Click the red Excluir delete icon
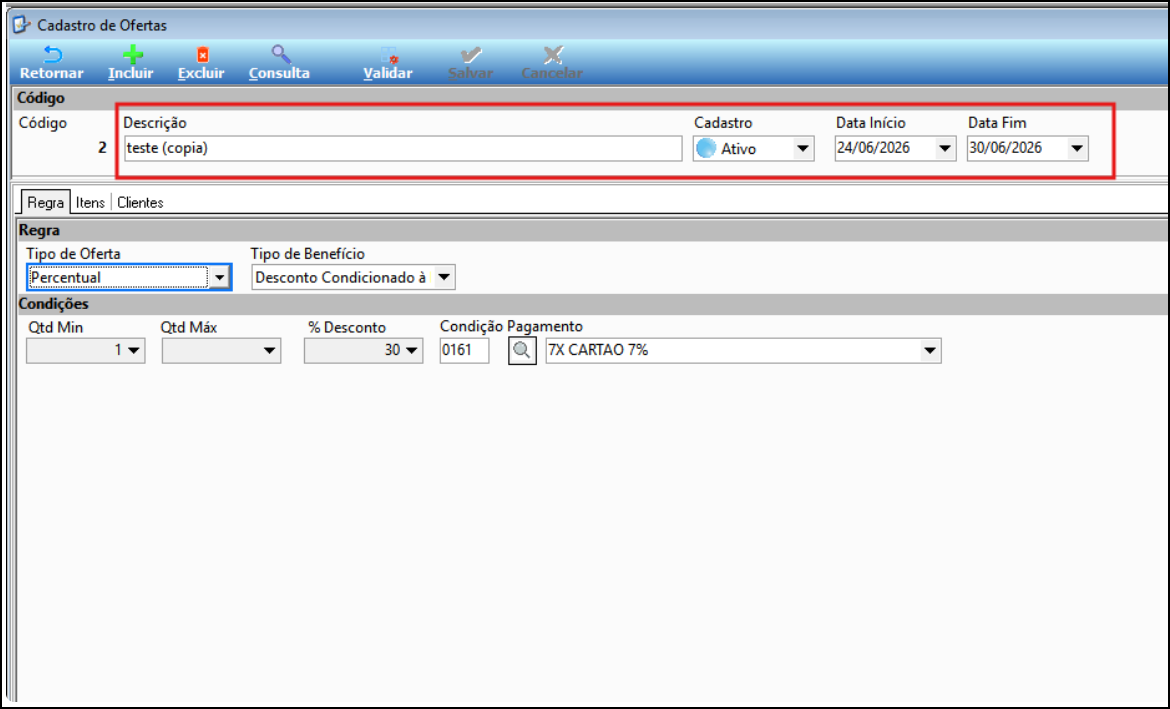Screen dimensions: 1170x709 202,54
